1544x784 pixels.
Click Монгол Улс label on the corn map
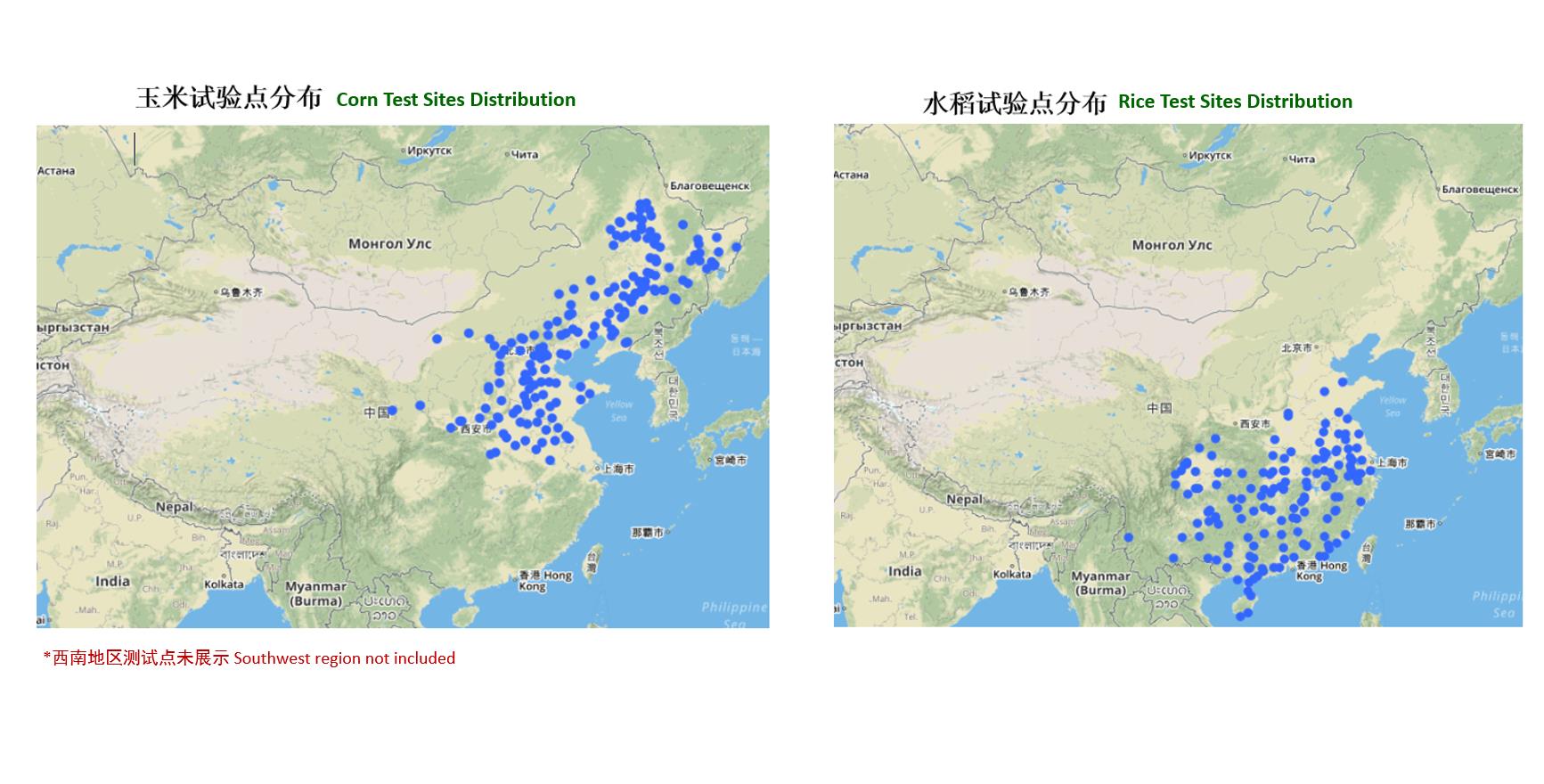click(x=389, y=243)
